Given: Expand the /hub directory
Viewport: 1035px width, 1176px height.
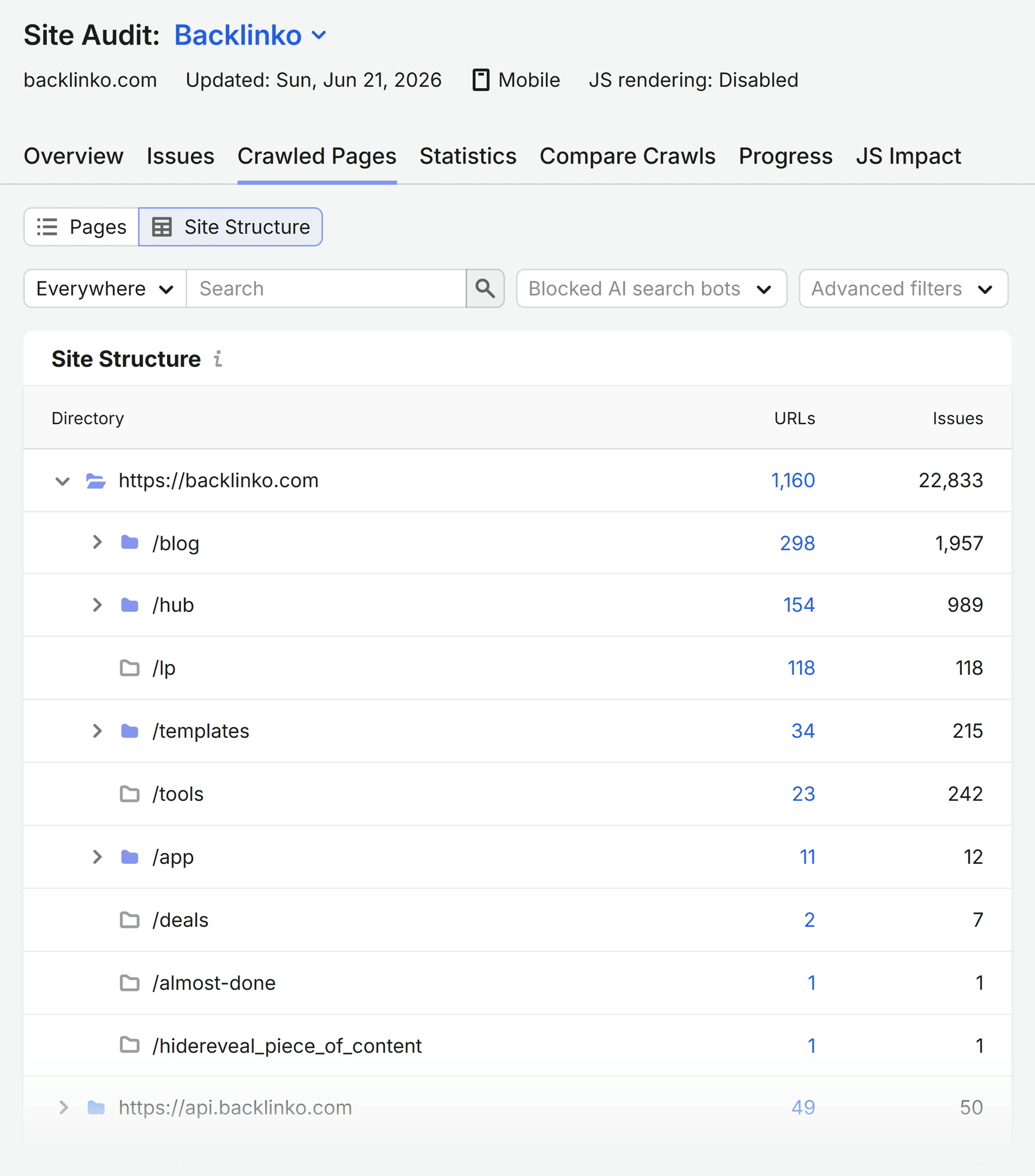Looking at the screenshot, I should coord(97,605).
